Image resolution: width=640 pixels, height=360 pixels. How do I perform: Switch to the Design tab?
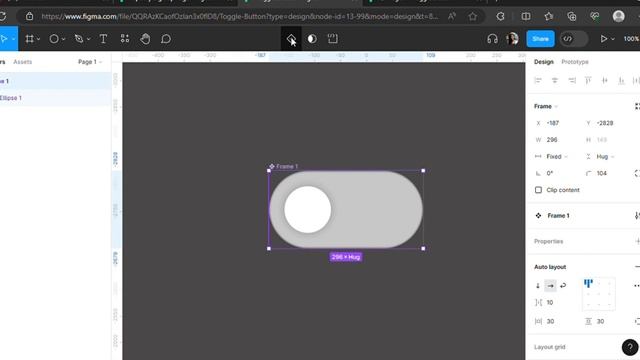click(544, 62)
